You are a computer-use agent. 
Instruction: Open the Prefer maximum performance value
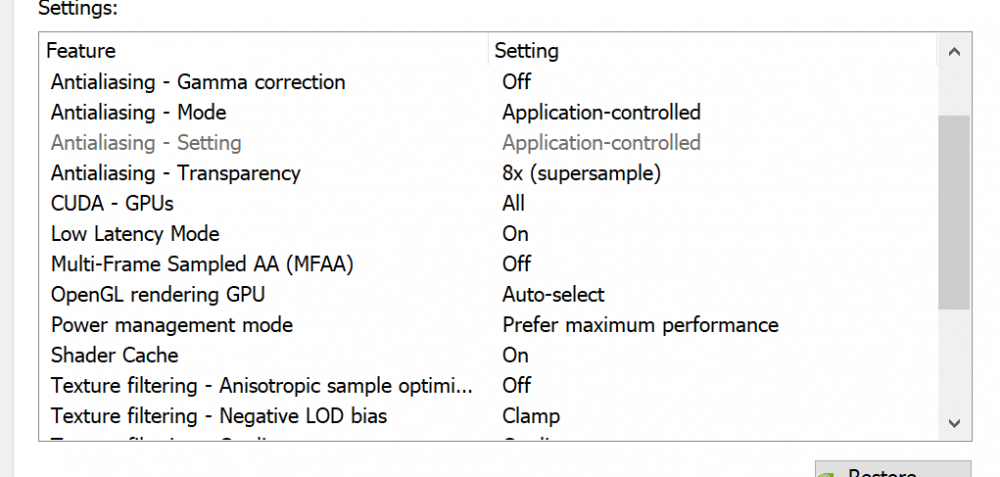pyautogui.click(x=640, y=325)
